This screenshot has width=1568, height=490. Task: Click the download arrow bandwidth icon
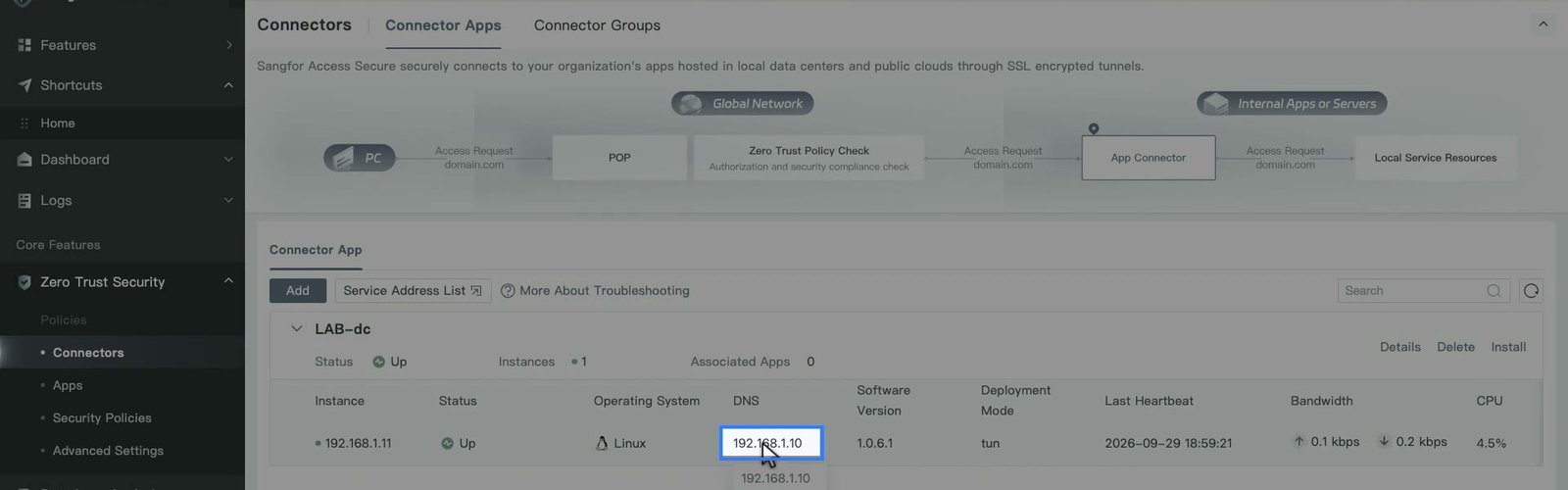[1384, 442]
